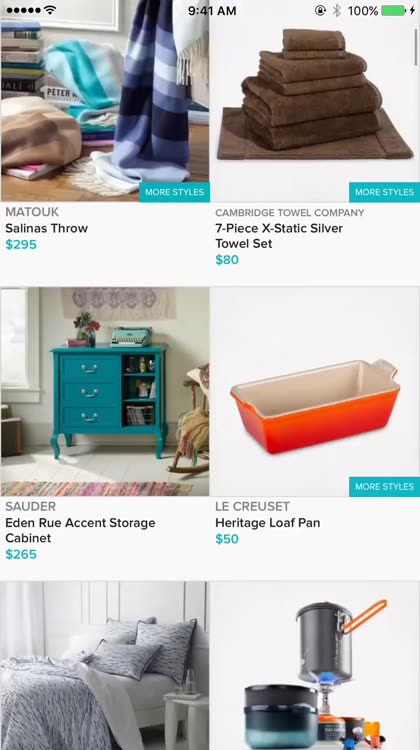Open the Salinas Throw product image
This screenshot has height=750, width=420.
pyautogui.click(x=105, y=101)
